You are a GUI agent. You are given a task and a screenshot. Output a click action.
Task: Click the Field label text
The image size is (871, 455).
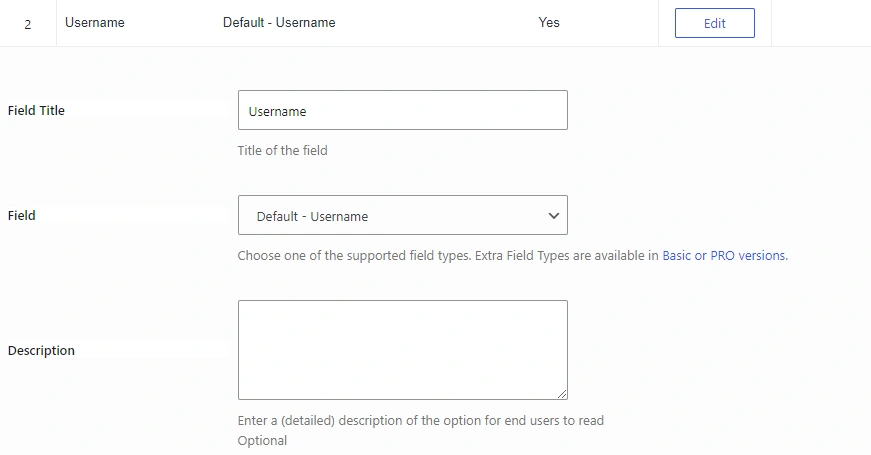[x=21, y=216]
